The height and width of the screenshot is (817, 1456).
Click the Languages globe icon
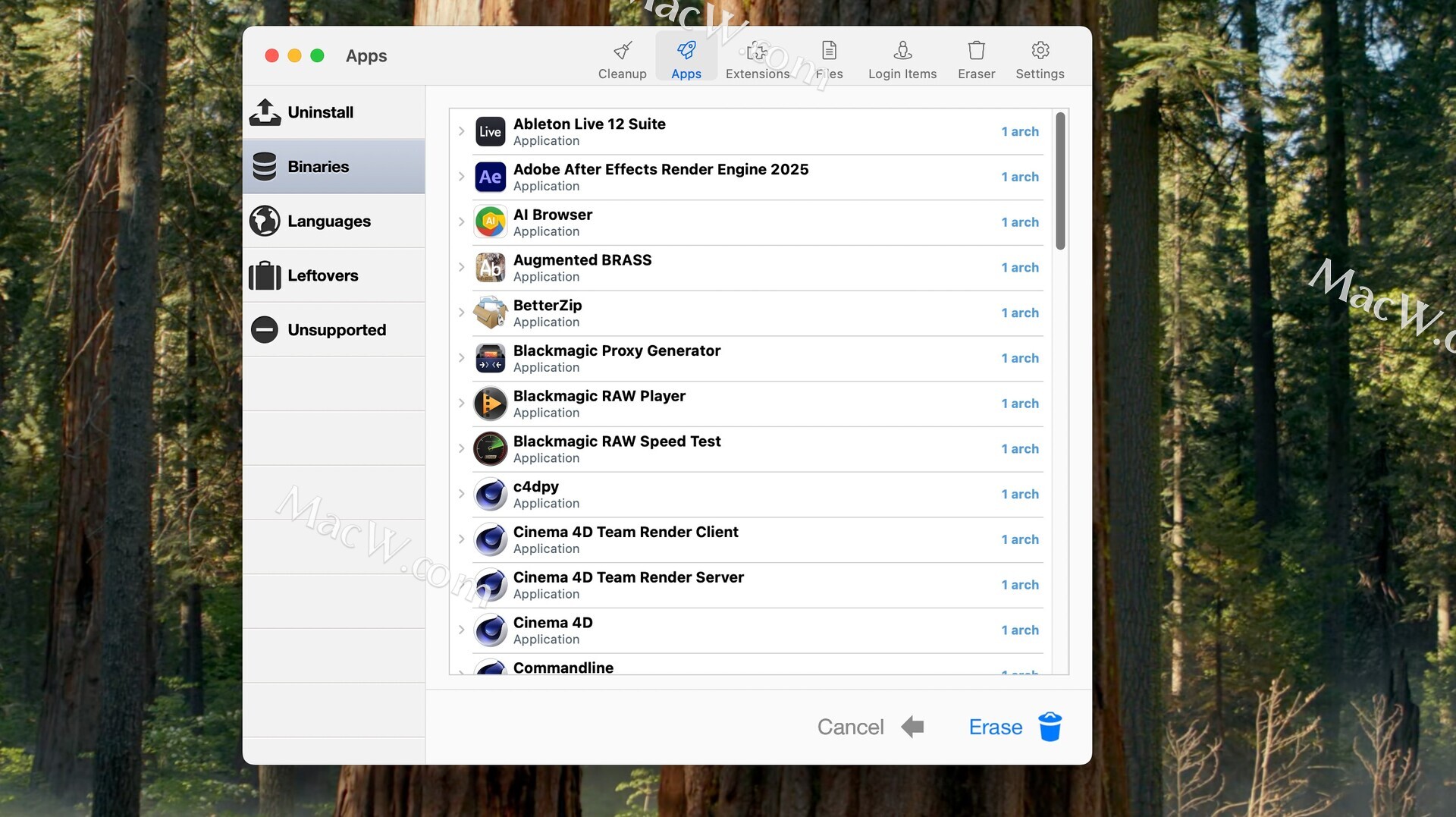[x=265, y=222]
